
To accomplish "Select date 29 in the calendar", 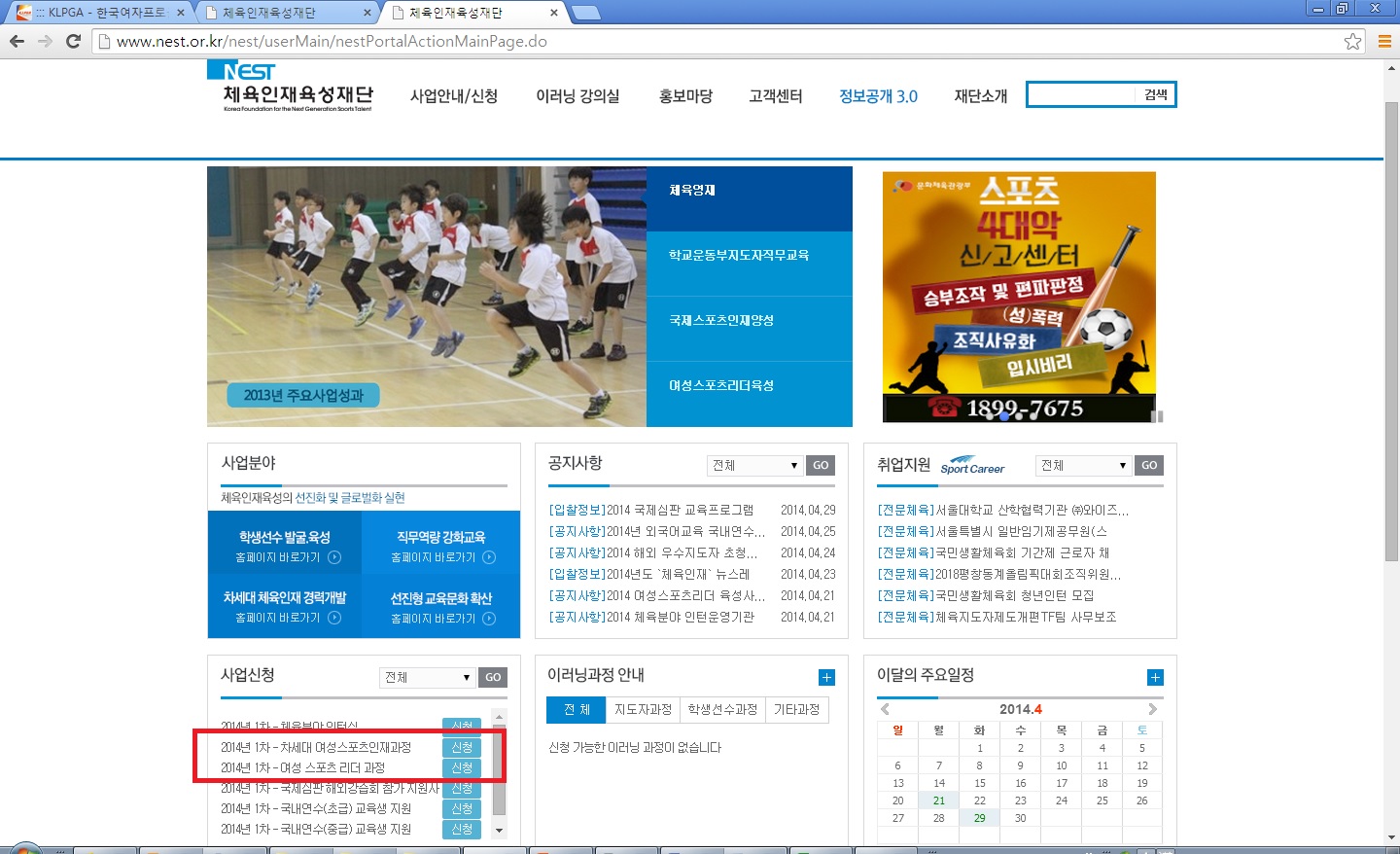I will (x=980, y=818).
